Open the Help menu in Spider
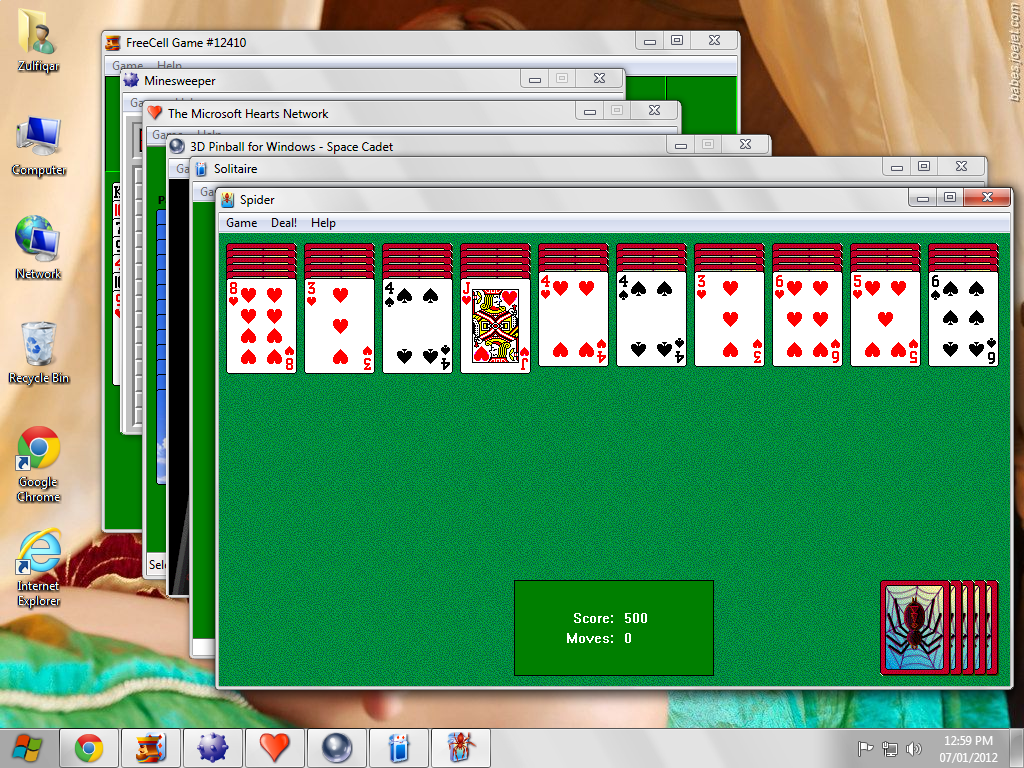Image resolution: width=1024 pixels, height=768 pixels. coord(323,223)
